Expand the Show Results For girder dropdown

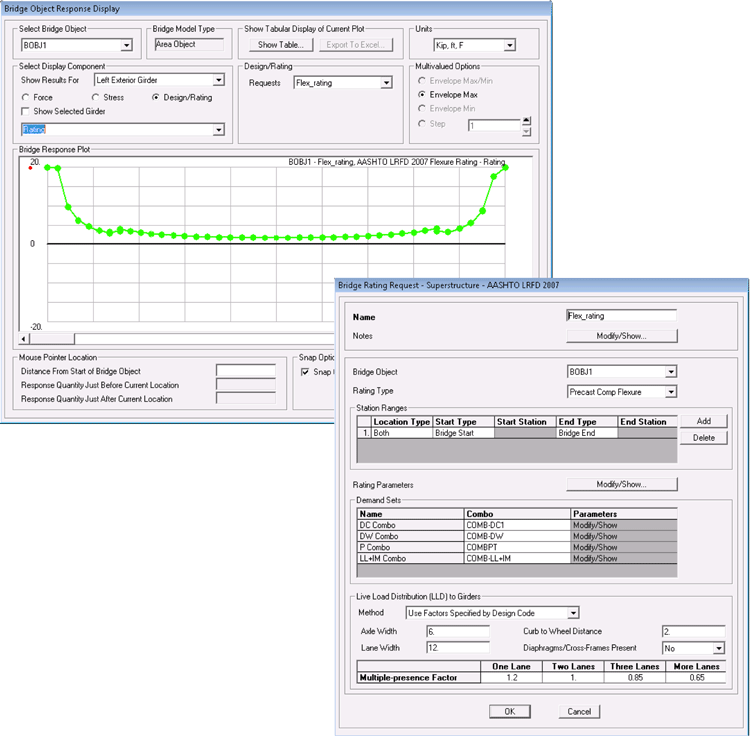click(218, 80)
